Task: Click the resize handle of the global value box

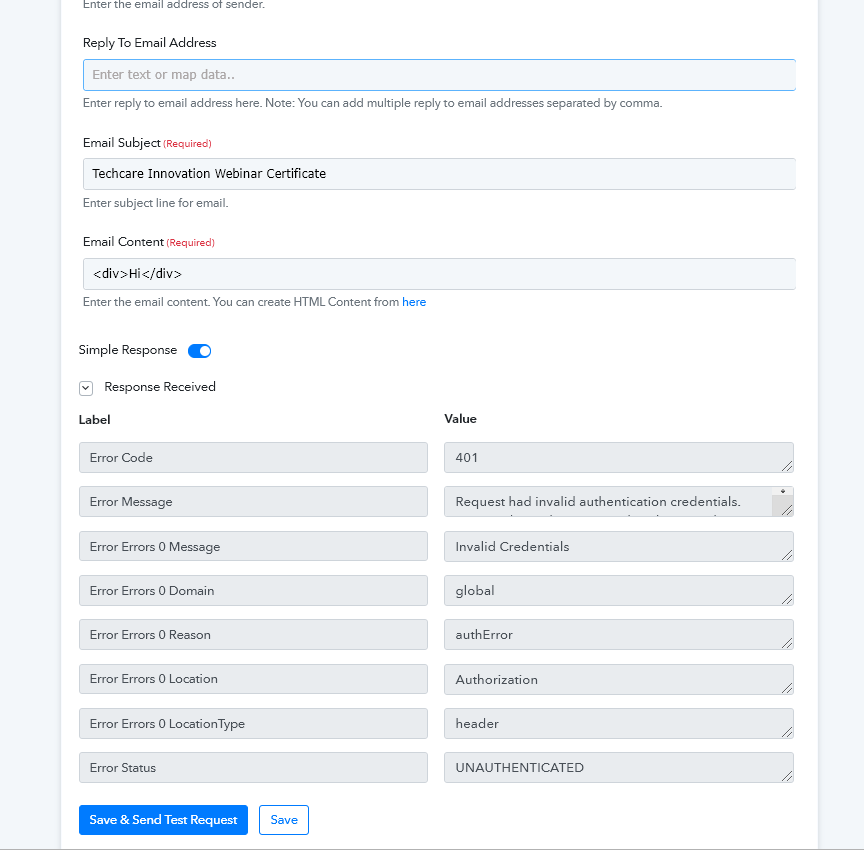Action: [x=787, y=599]
